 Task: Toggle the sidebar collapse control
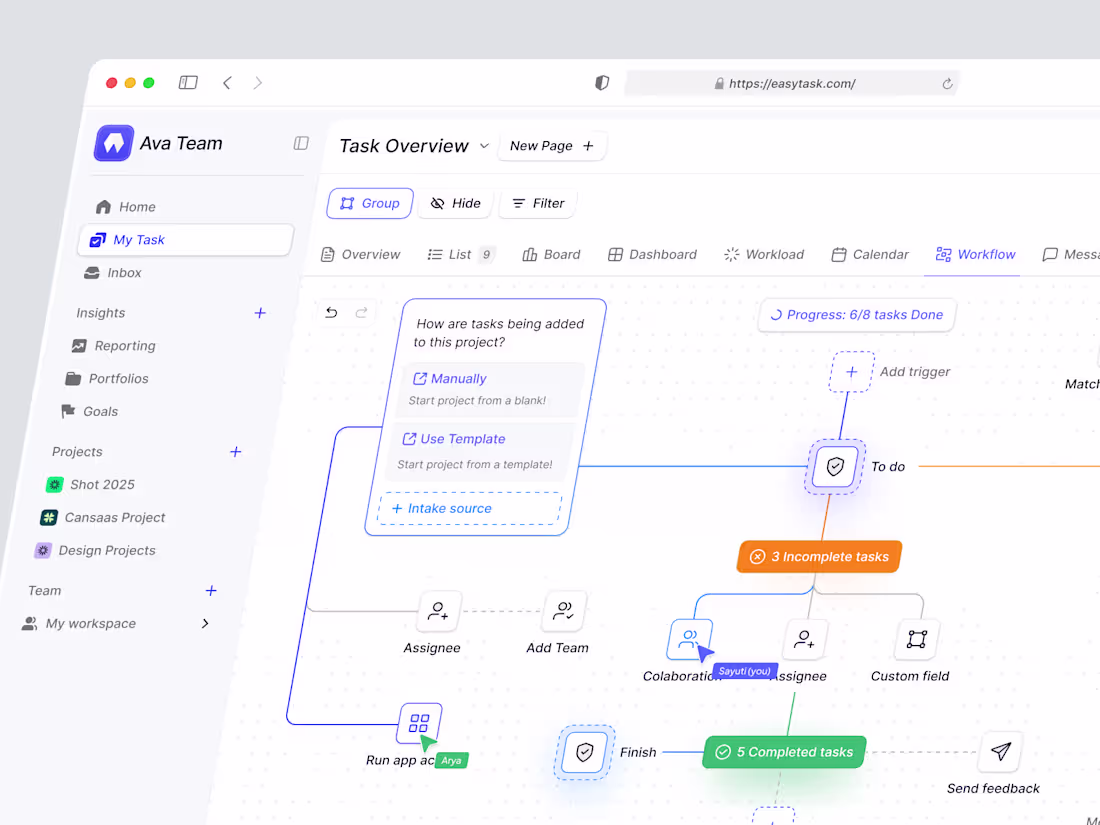tap(300, 143)
